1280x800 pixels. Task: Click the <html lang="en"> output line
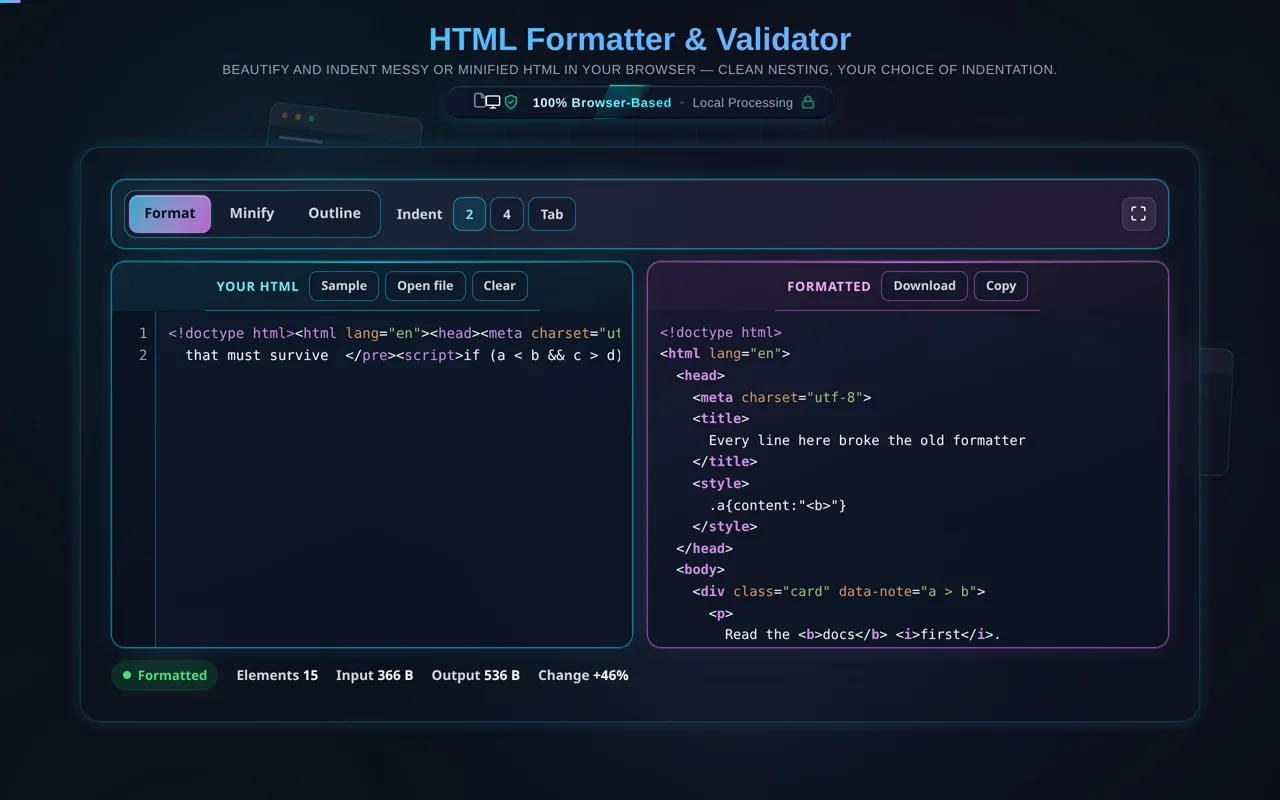click(725, 353)
